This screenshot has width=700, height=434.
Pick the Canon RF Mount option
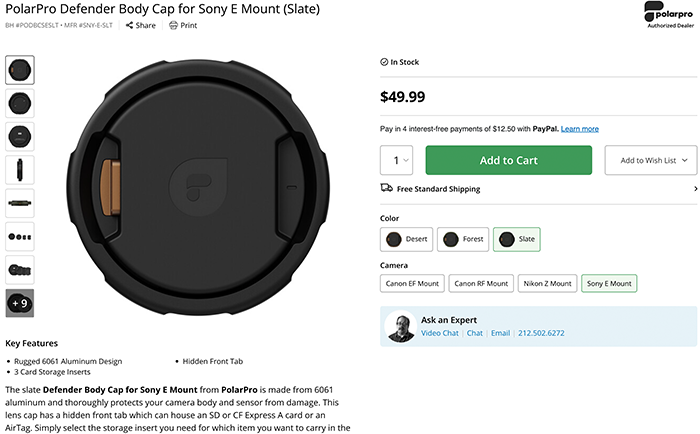point(481,284)
